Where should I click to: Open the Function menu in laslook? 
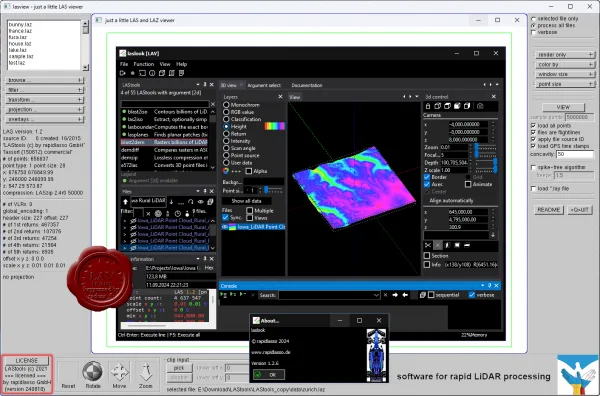pyautogui.click(x=143, y=64)
